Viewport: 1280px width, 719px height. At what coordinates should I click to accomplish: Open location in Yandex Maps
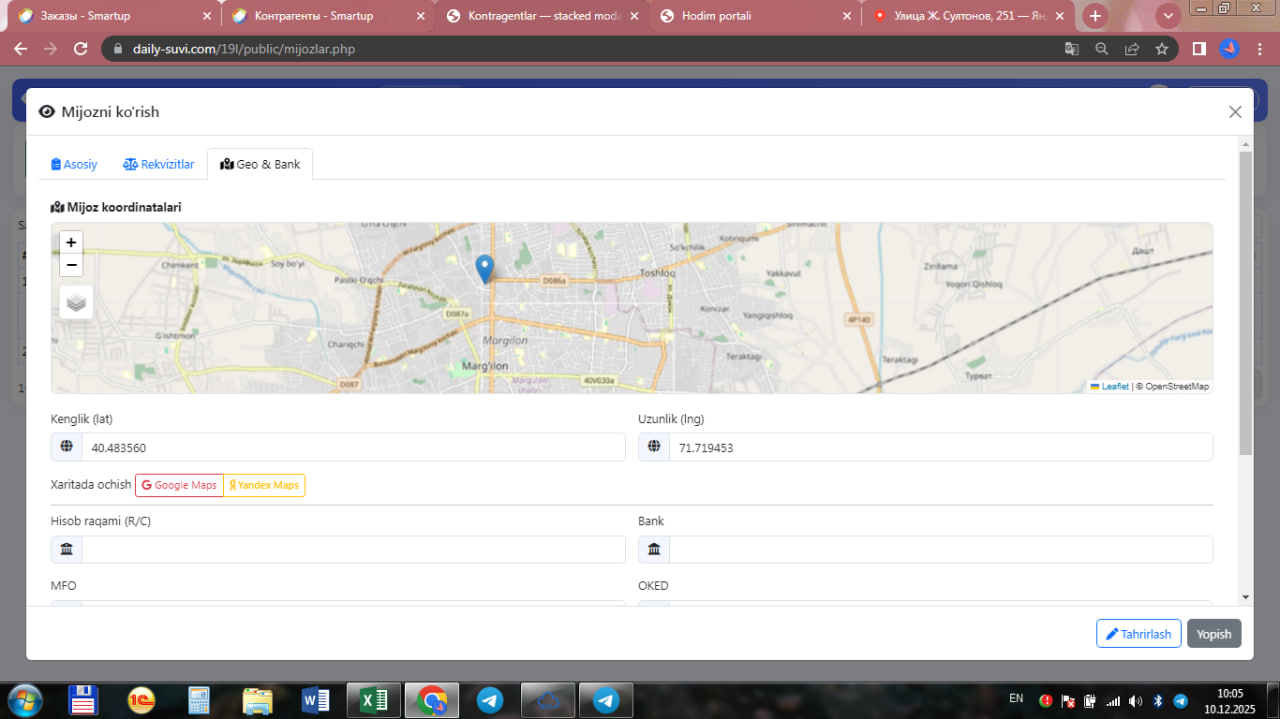(264, 485)
